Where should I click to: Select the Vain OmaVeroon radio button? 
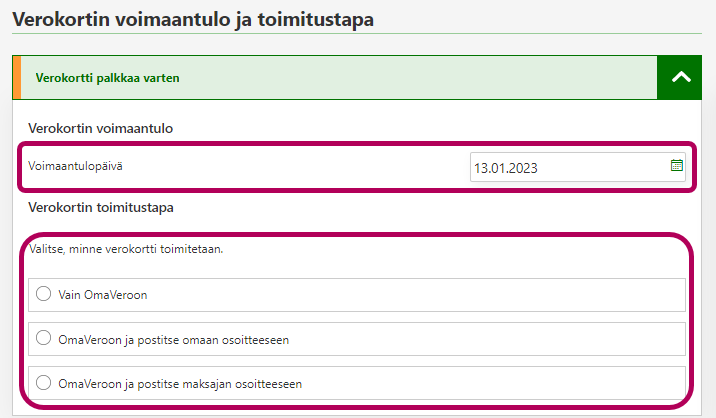point(43,294)
